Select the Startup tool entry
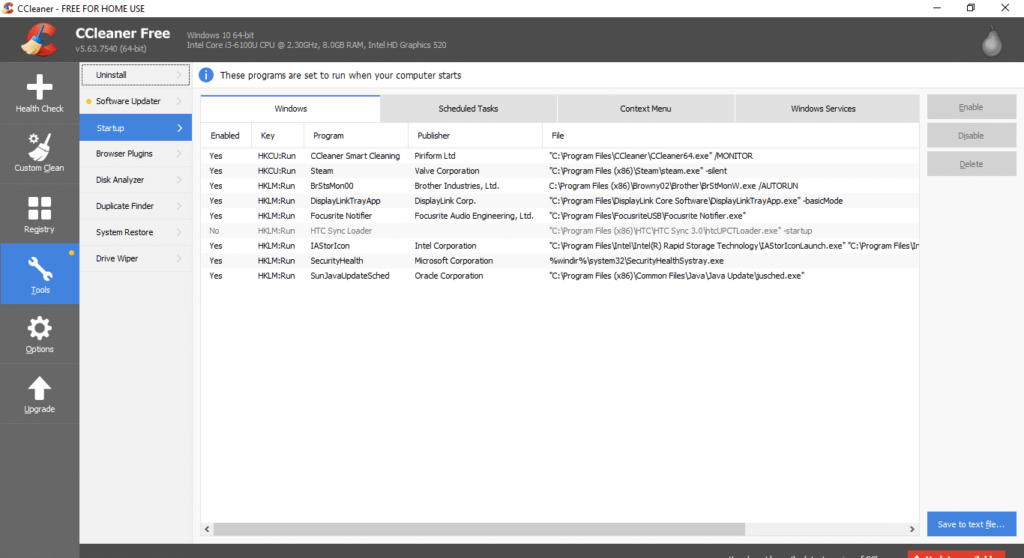 point(136,128)
